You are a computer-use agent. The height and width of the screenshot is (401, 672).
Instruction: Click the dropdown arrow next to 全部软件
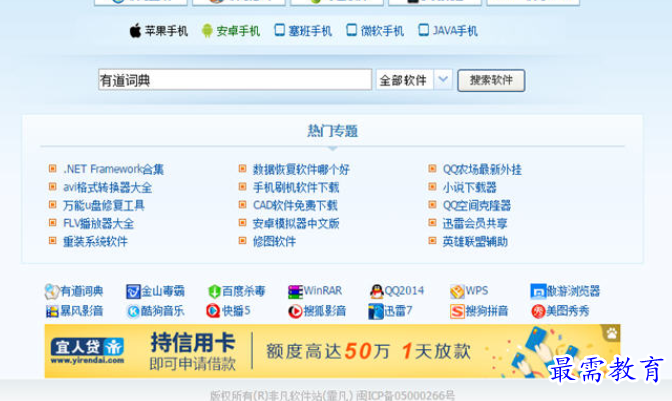443,80
